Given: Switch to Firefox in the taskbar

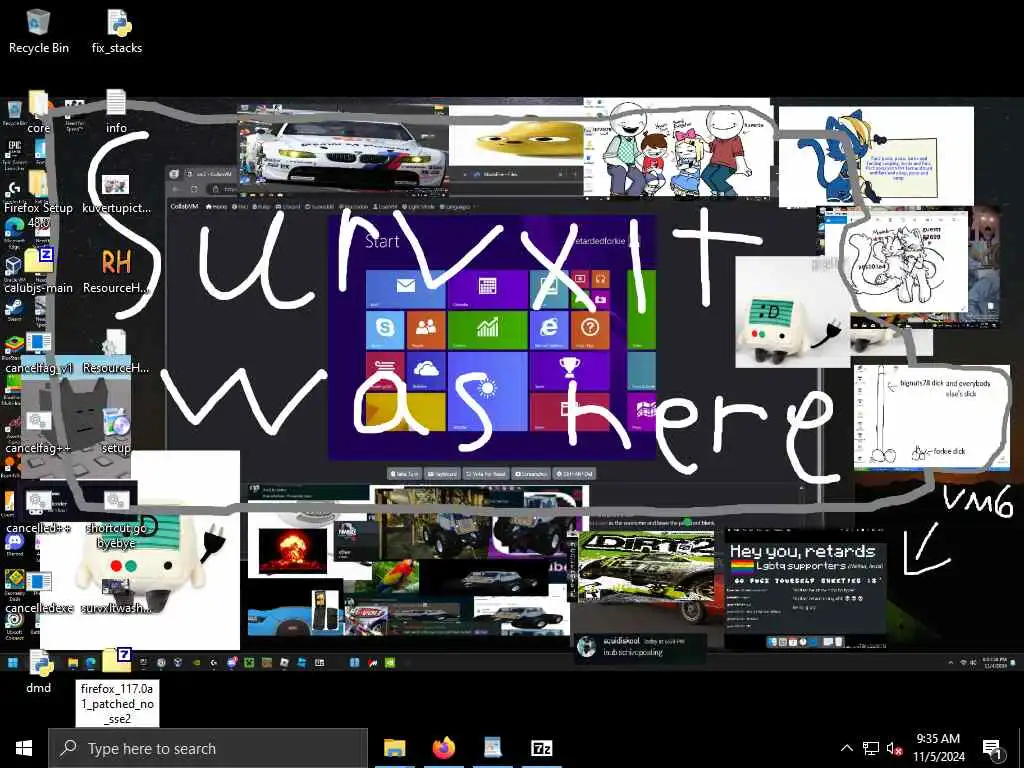Looking at the screenshot, I should 443,748.
